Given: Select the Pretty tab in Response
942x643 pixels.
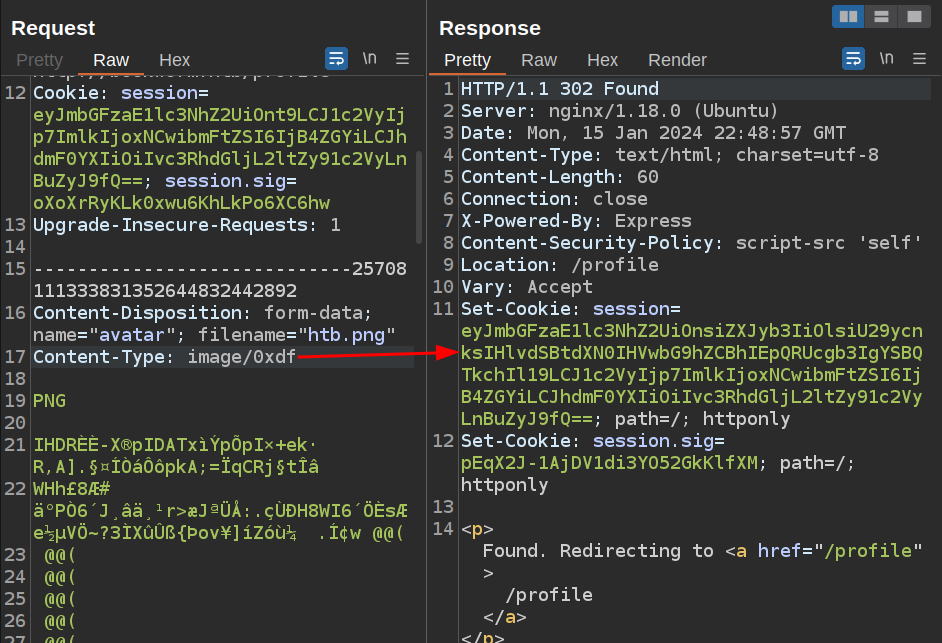Looking at the screenshot, I should 467,60.
